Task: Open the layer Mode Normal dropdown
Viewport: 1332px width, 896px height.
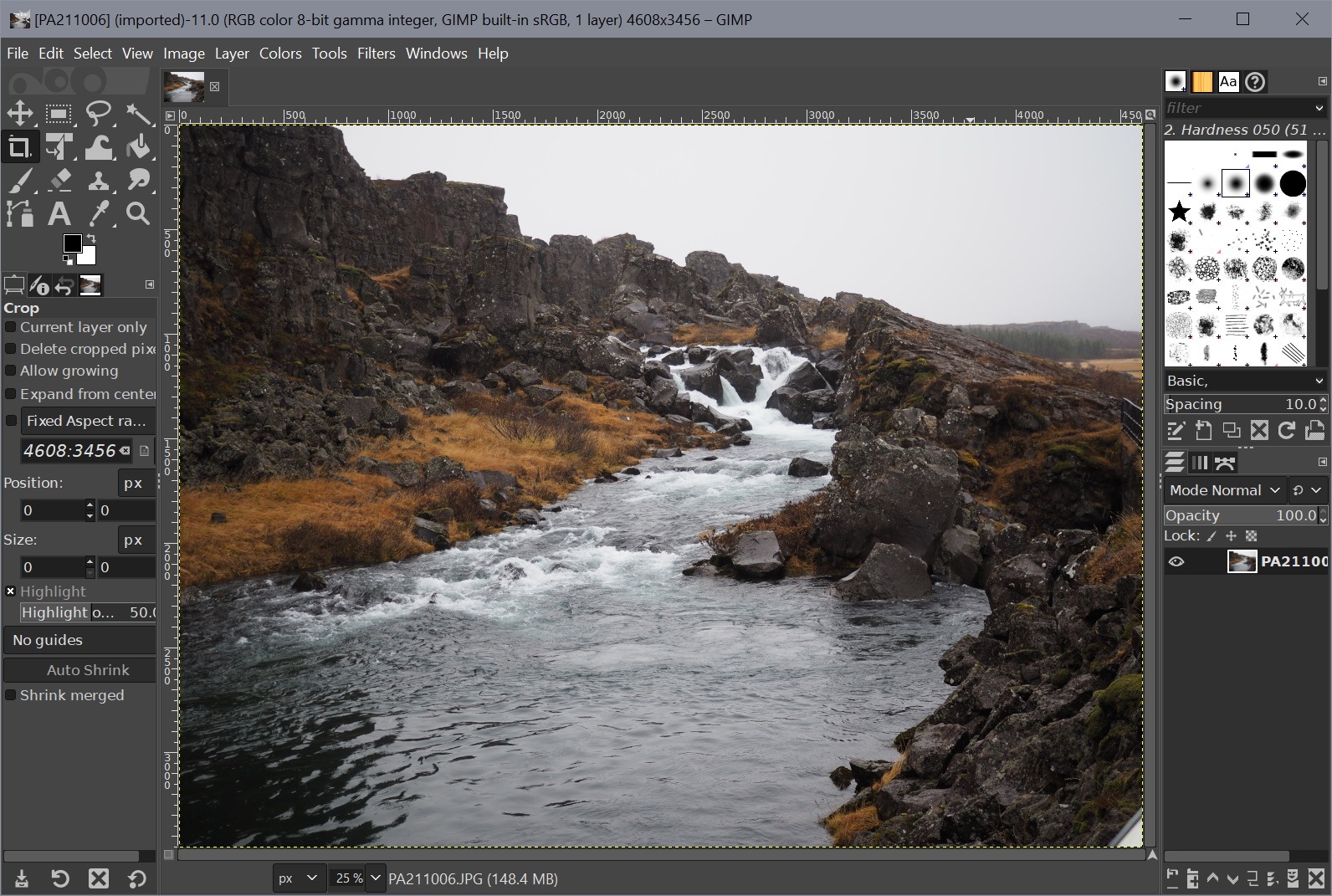Action: (x=1224, y=490)
